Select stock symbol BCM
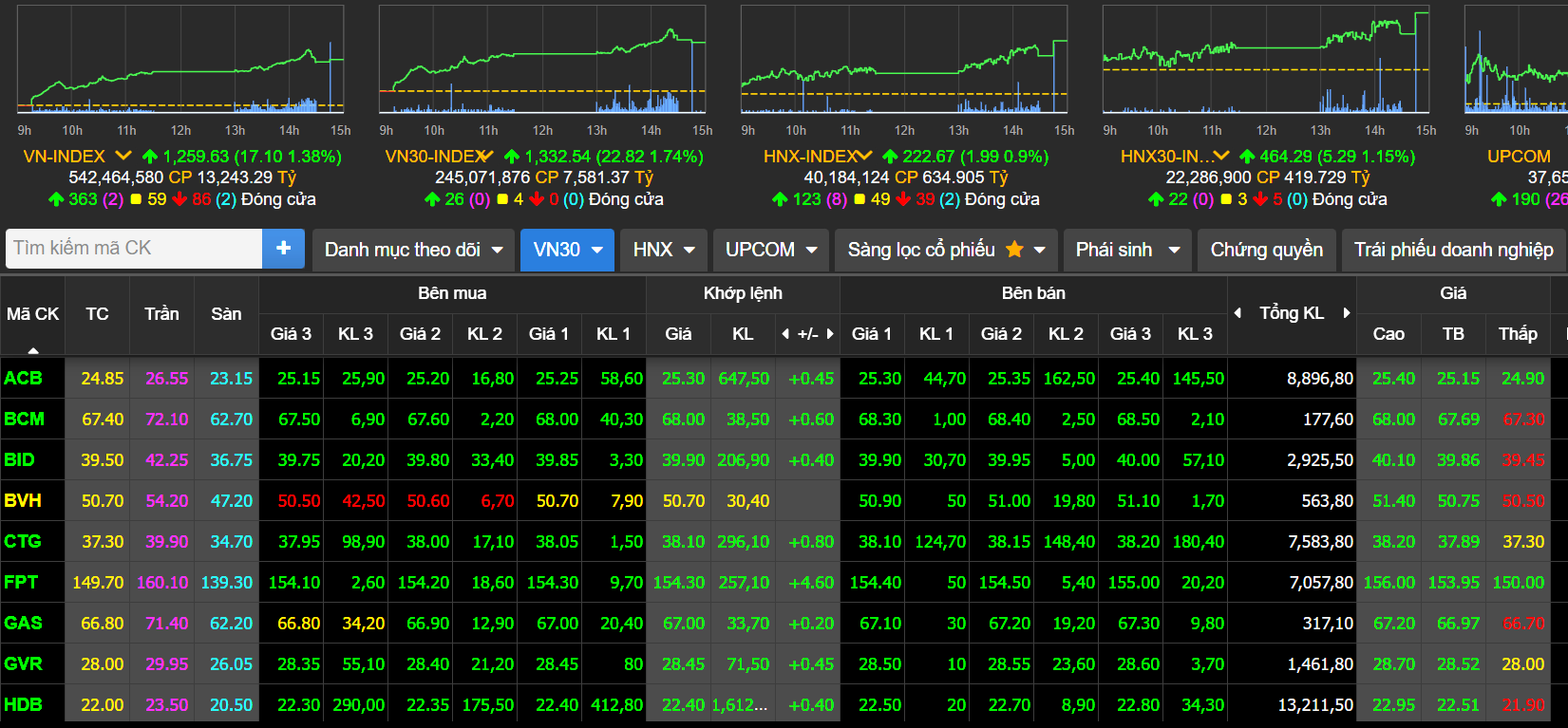1568x728 pixels. click(24, 419)
